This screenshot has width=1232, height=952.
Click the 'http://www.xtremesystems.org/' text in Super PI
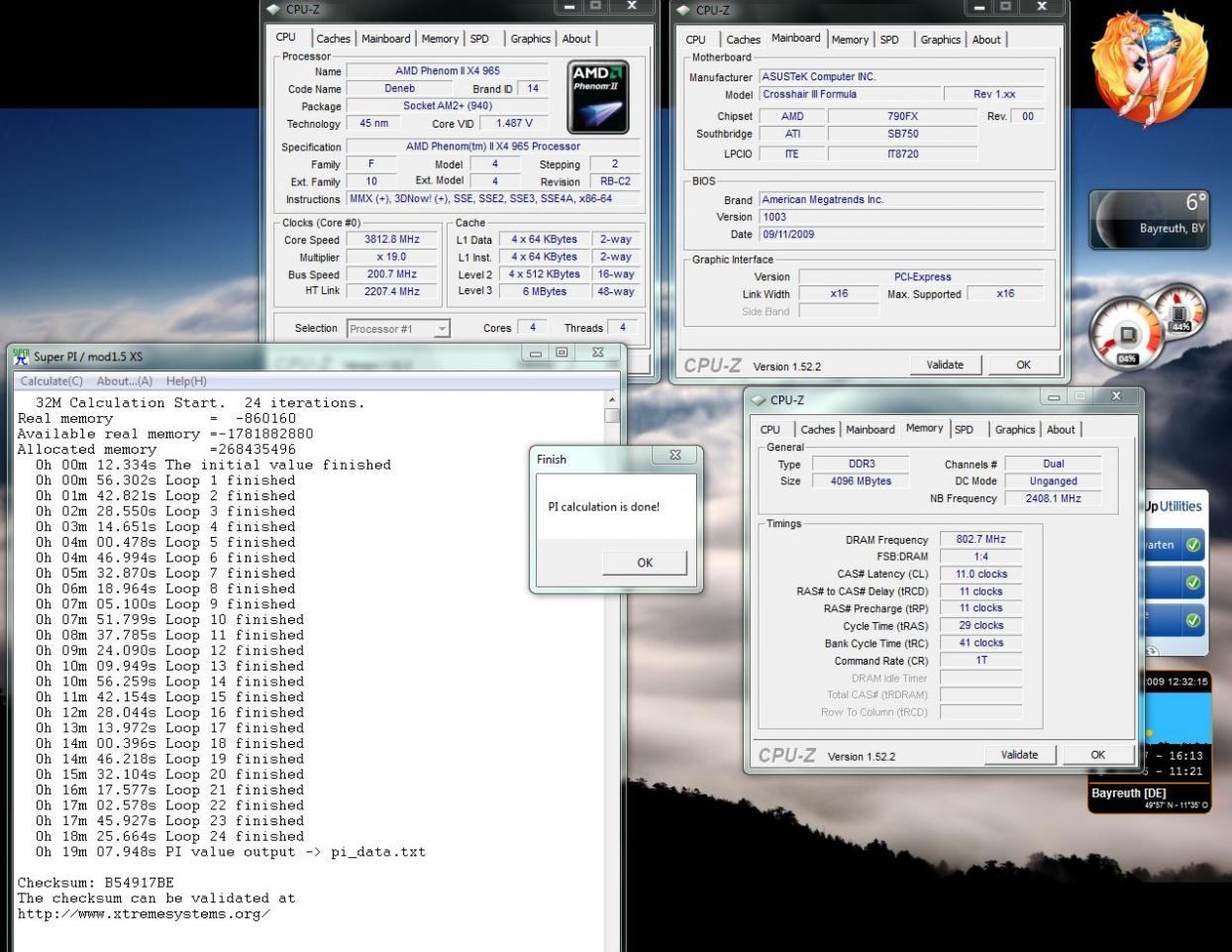(144, 913)
